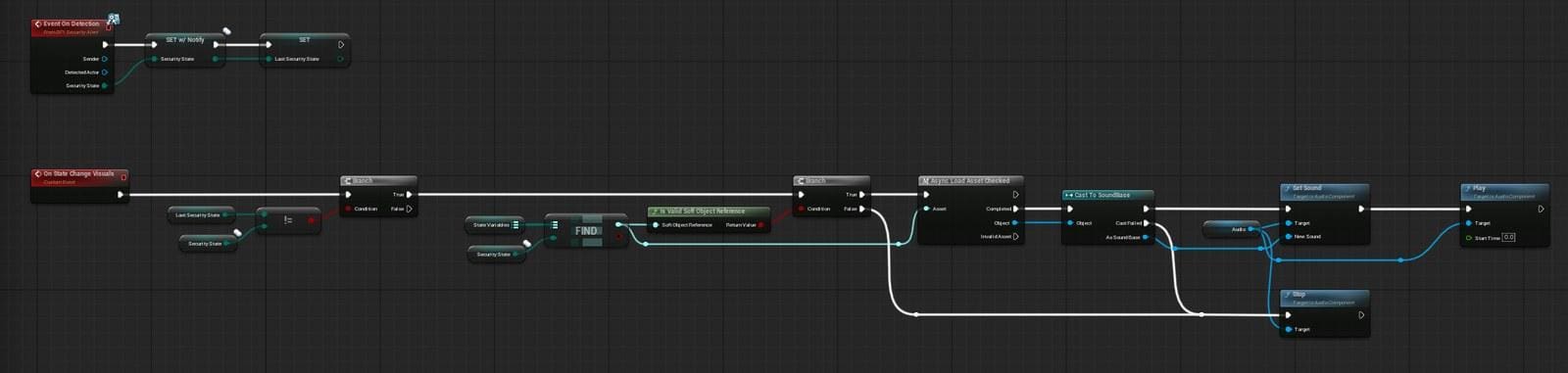
Task: Click exec input pin of Stop node
Action: (1288, 315)
